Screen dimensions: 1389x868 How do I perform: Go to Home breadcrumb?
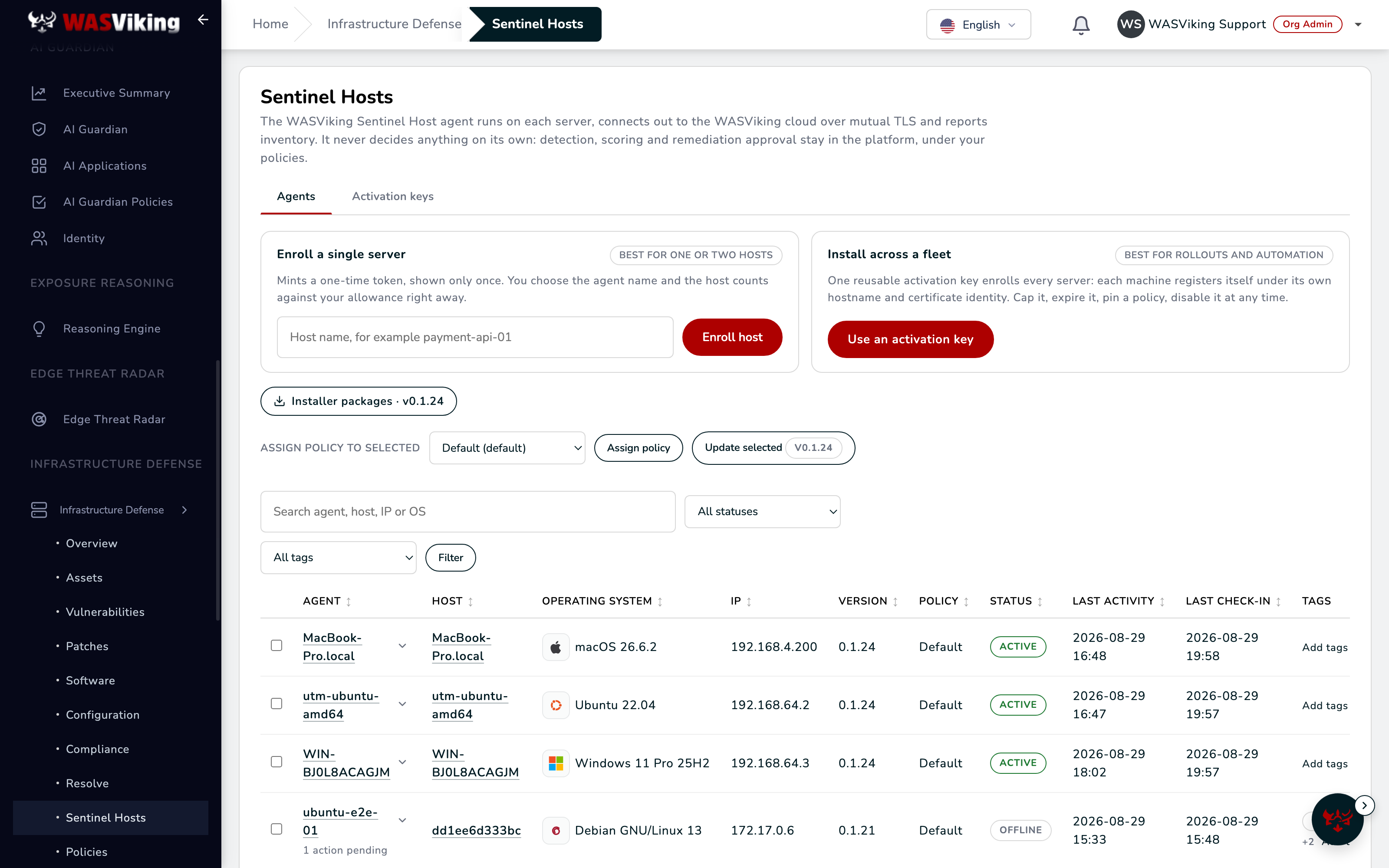coord(270,24)
